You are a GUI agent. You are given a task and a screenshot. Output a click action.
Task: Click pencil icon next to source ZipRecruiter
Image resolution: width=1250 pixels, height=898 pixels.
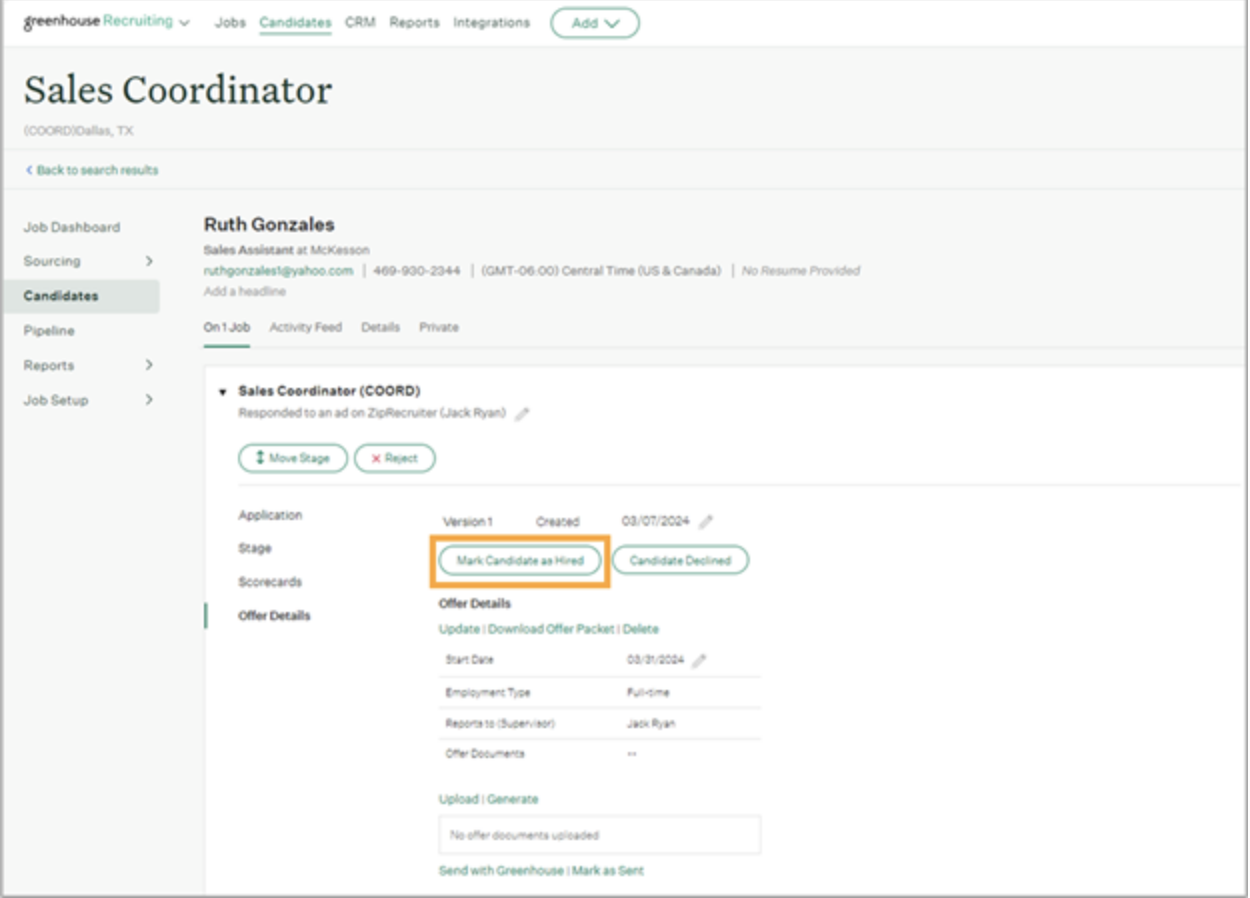click(522, 414)
